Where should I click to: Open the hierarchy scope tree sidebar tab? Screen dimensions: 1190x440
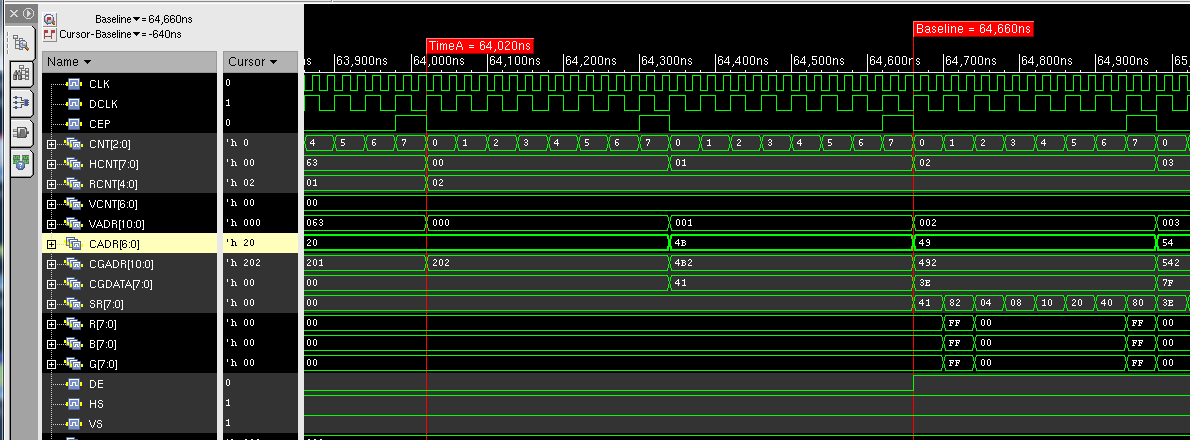[21, 74]
